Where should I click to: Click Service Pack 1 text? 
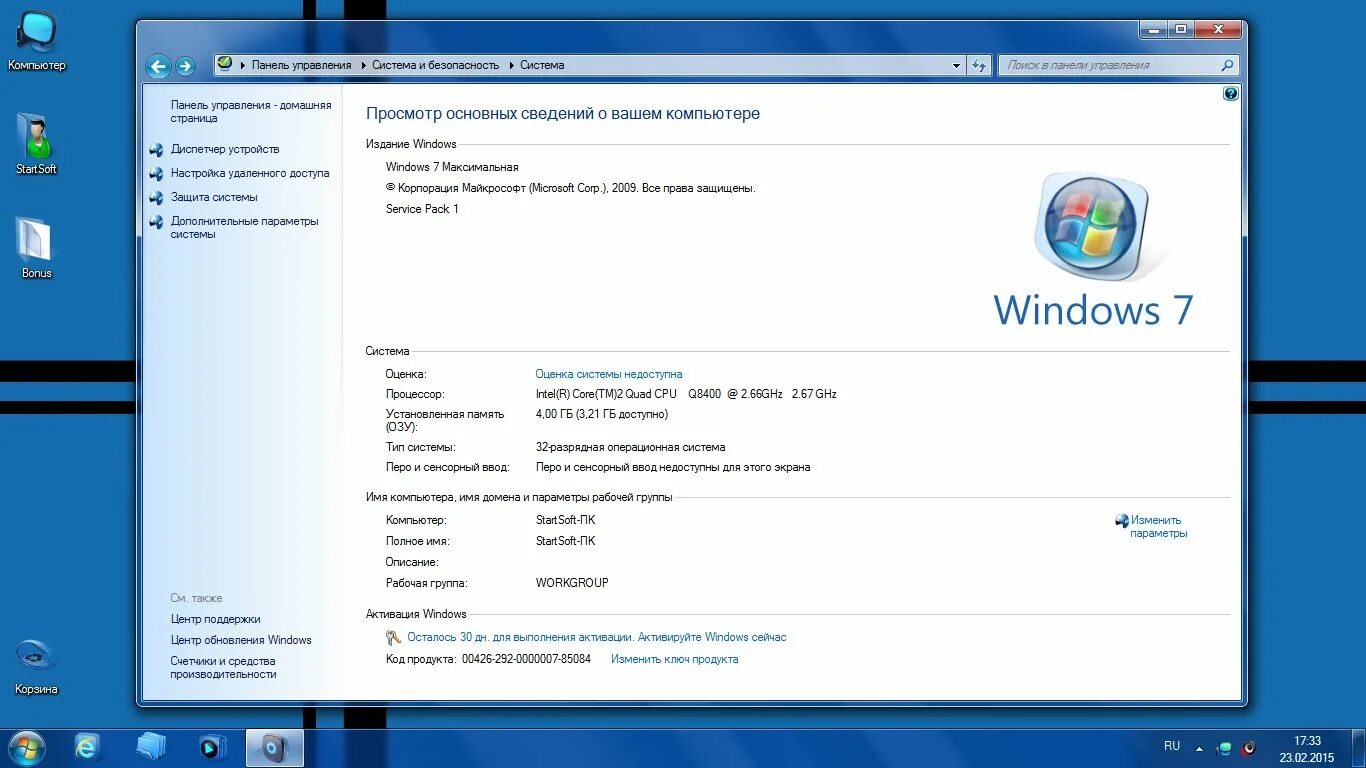click(x=422, y=209)
